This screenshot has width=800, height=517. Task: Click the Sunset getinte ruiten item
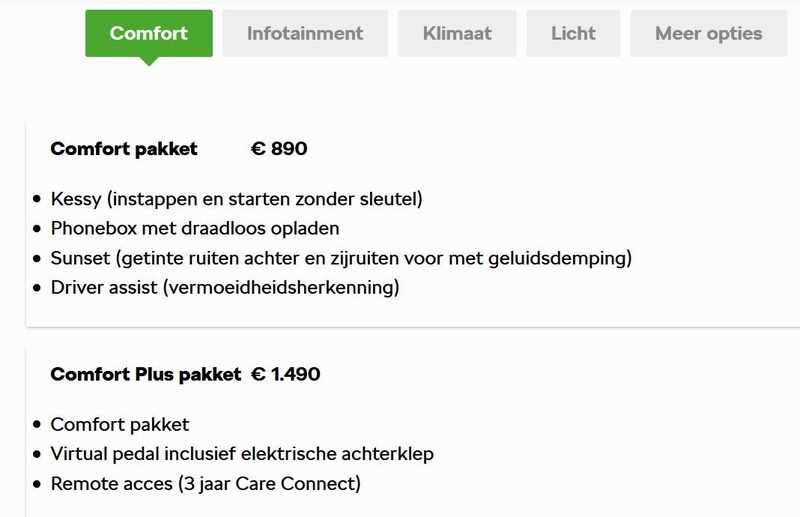click(x=341, y=258)
